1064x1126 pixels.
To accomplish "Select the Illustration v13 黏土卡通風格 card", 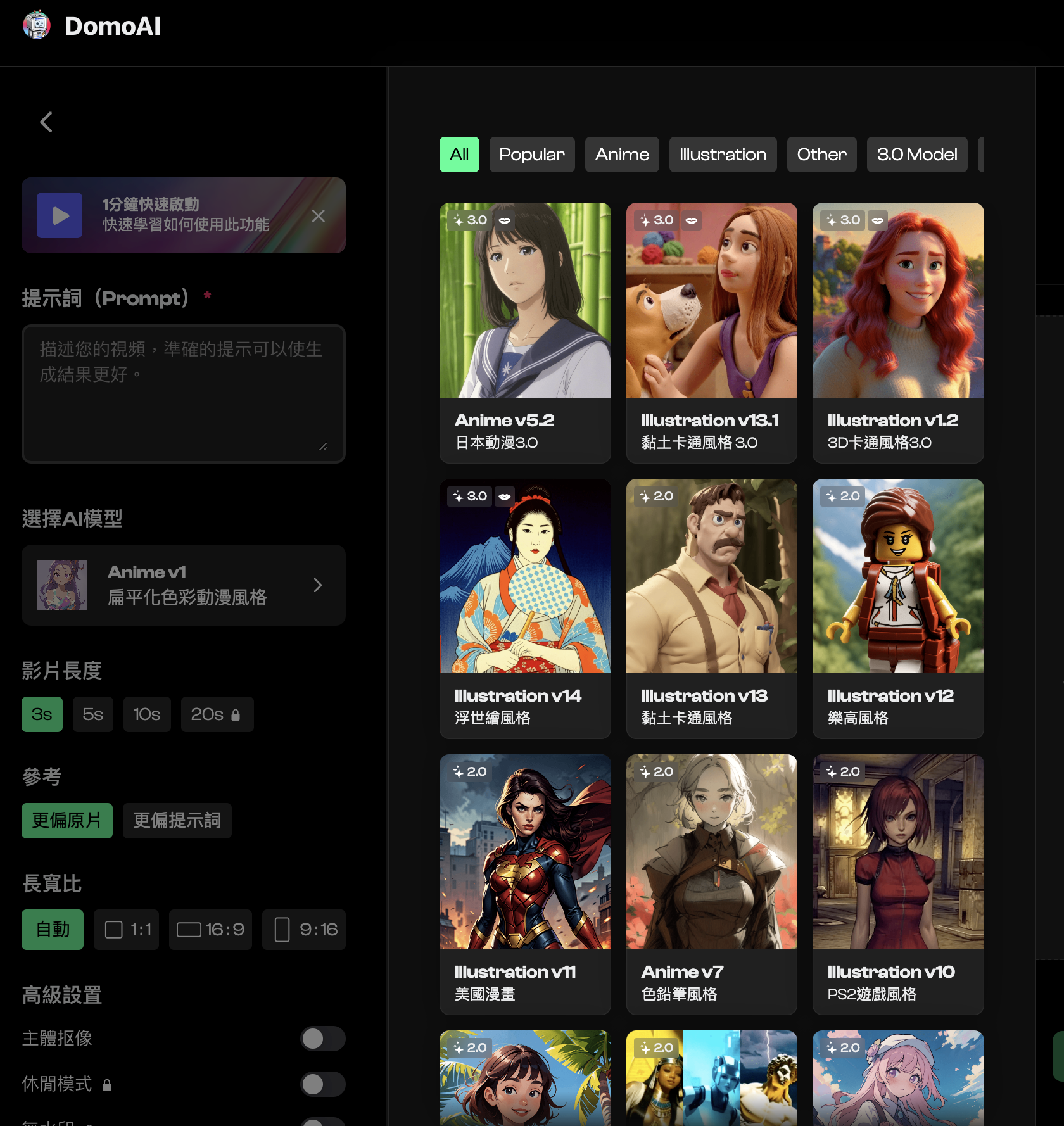I will pyautogui.click(x=712, y=609).
